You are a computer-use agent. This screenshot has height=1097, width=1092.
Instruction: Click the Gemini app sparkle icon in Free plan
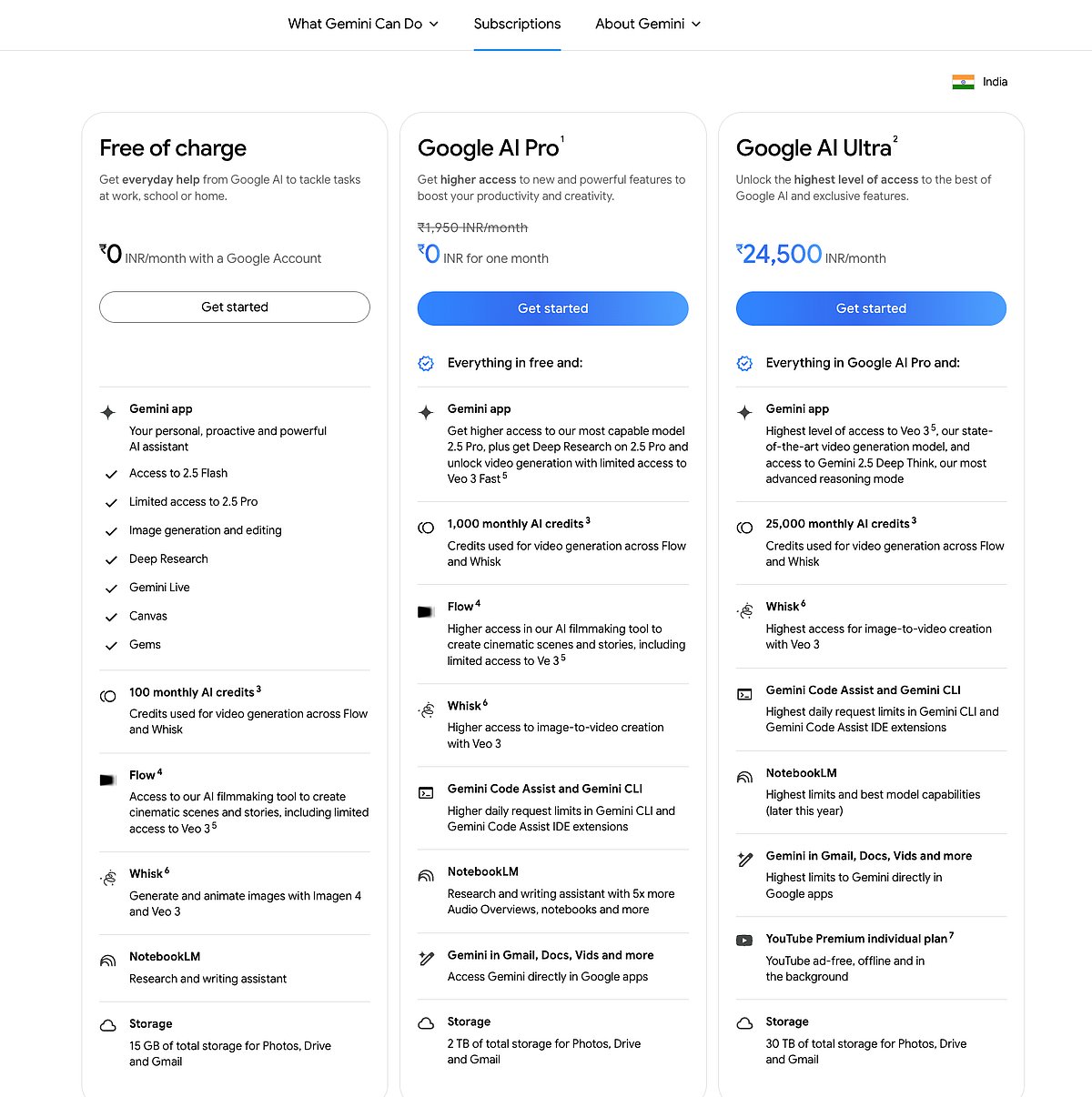[x=107, y=412]
